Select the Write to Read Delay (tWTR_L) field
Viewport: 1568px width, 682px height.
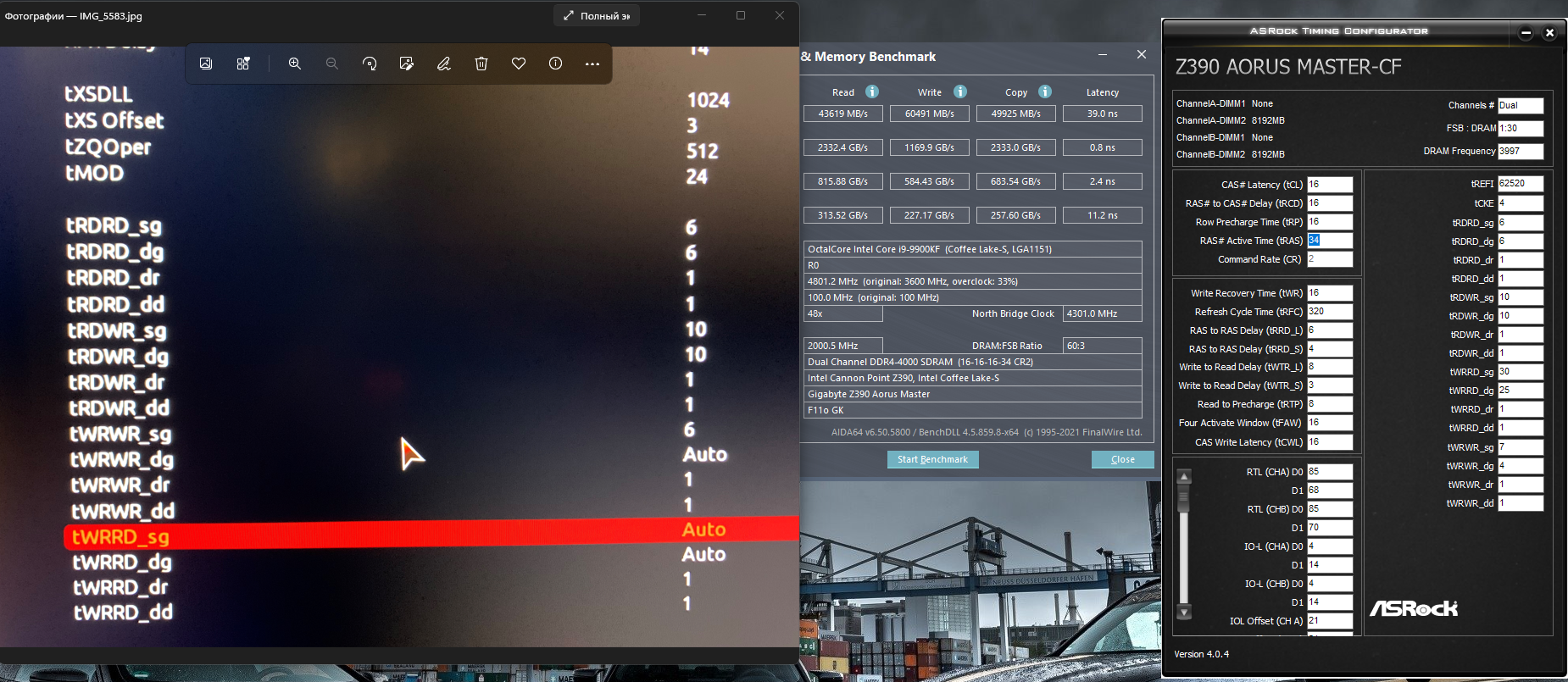1330,367
